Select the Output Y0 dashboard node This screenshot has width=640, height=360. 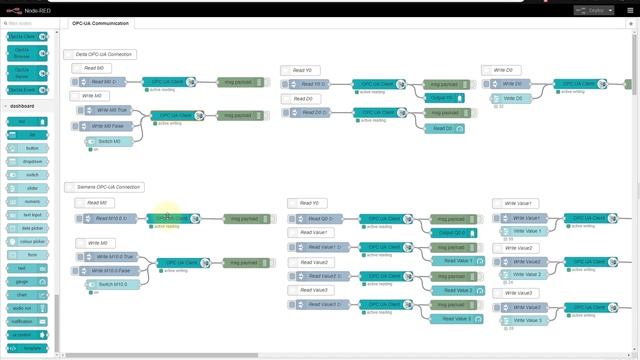tap(444, 98)
